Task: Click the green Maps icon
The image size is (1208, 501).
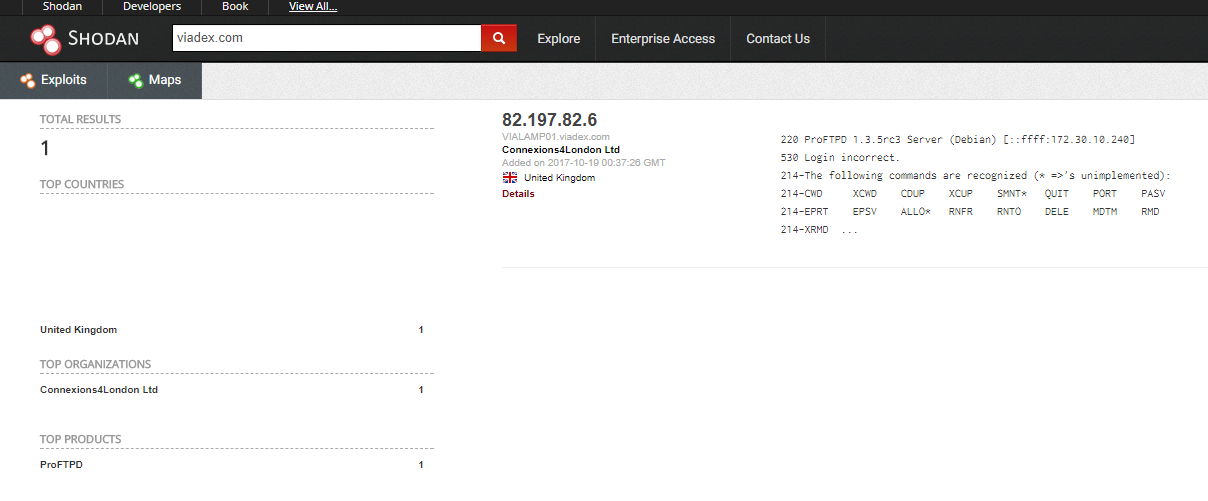Action: (x=135, y=80)
